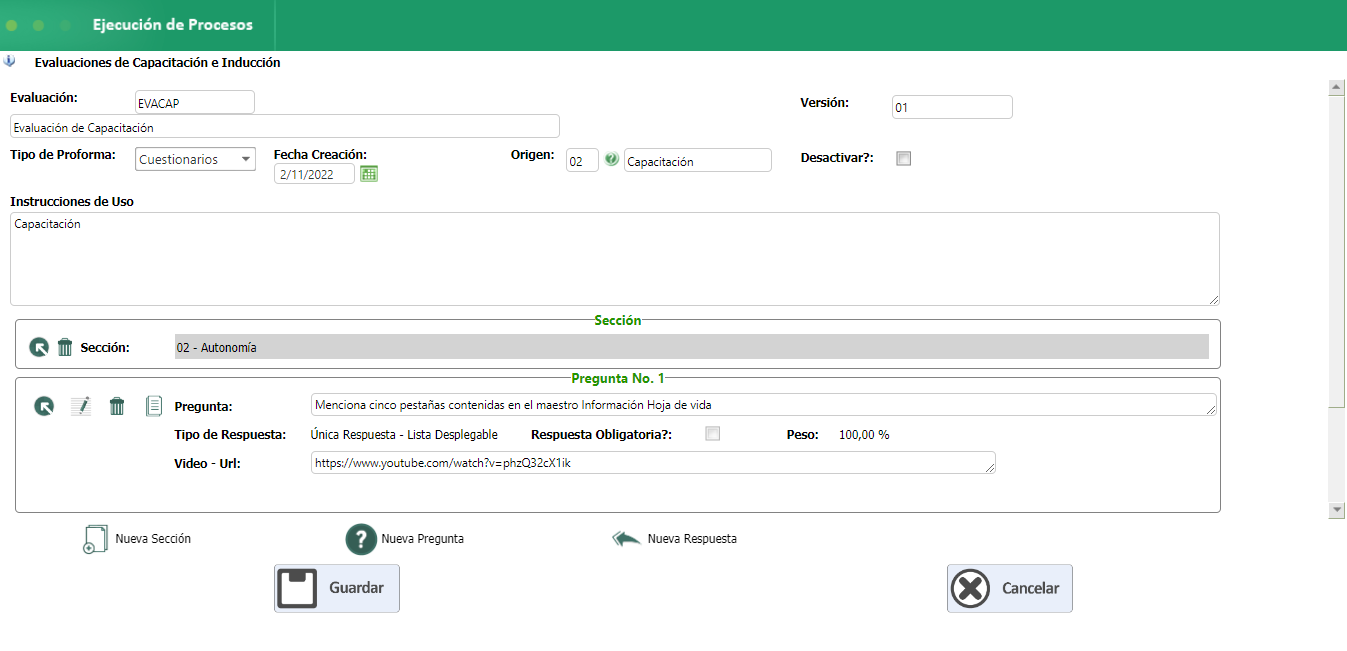This screenshot has height=651, width=1347.
Task: Delete the 02 - Autonomía section via trash icon
Action: (x=65, y=347)
